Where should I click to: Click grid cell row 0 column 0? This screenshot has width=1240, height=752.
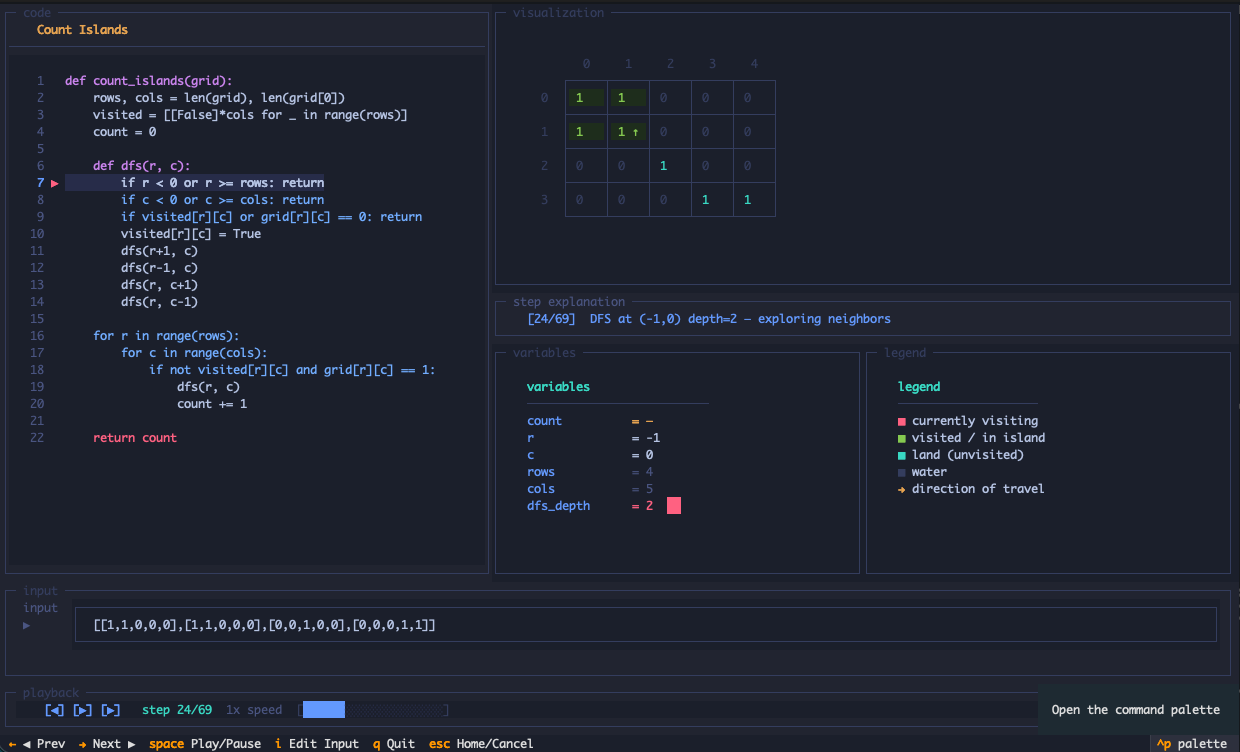coord(586,98)
